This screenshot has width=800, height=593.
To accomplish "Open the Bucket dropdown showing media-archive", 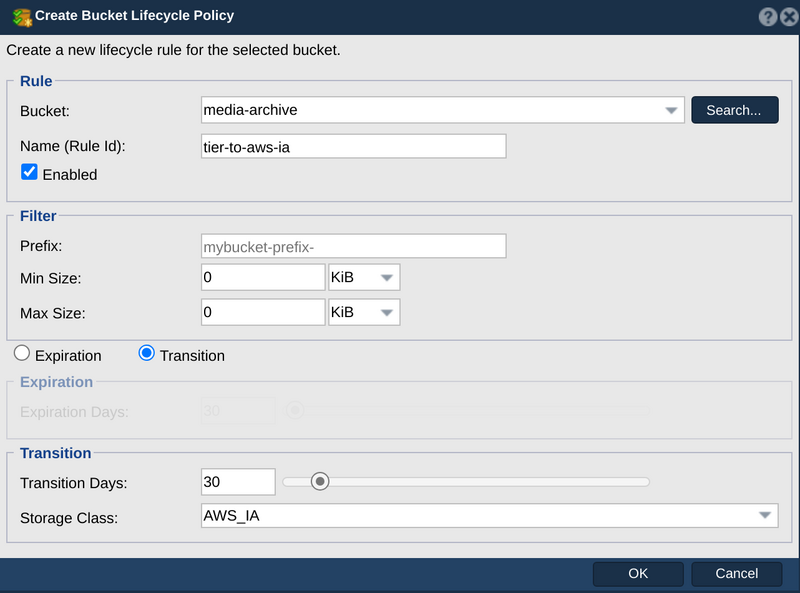I will coord(442,110).
